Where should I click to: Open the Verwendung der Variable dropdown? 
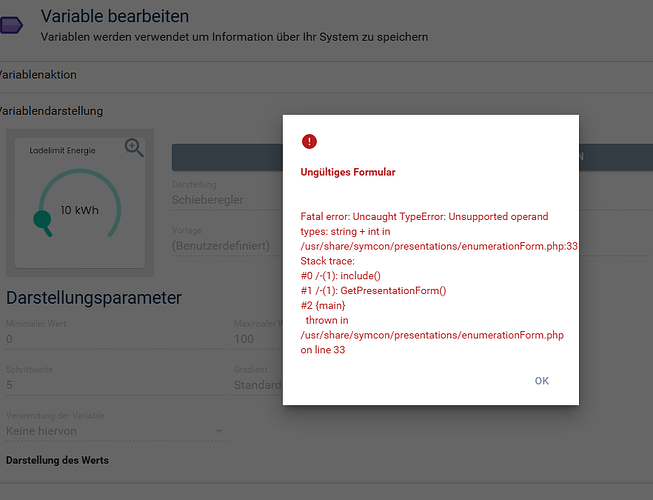[x=115, y=431]
